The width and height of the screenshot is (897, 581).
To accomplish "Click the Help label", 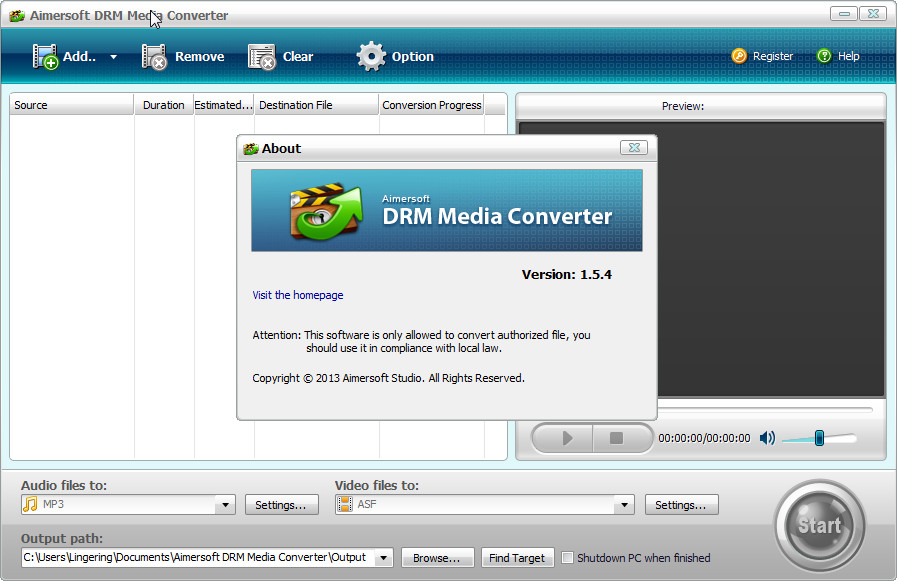I will 848,56.
